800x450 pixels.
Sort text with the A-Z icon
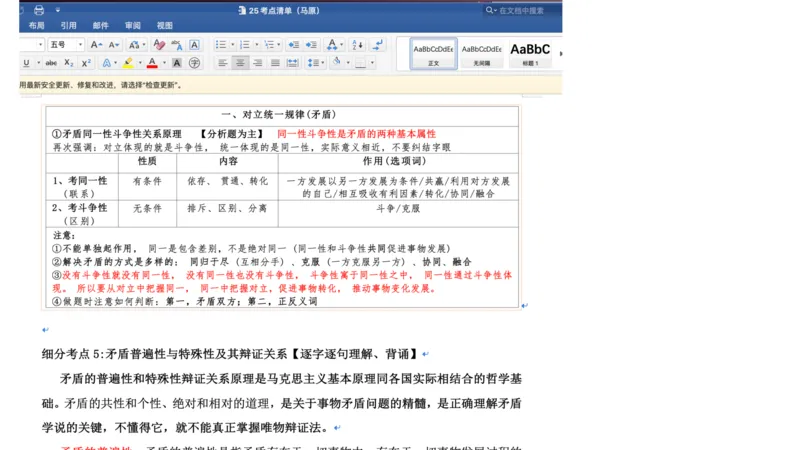coord(358,45)
